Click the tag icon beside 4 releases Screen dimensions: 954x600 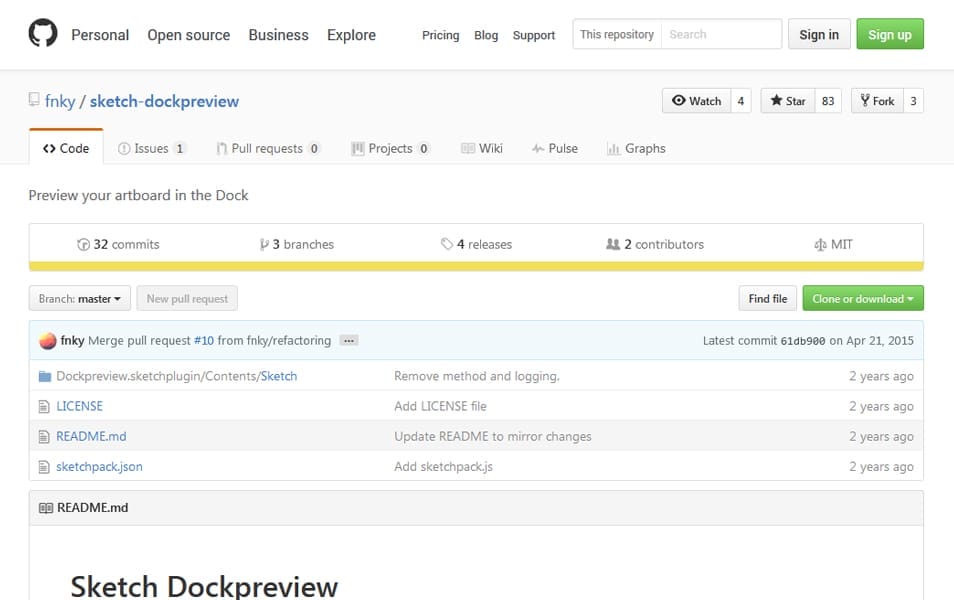[x=447, y=244]
